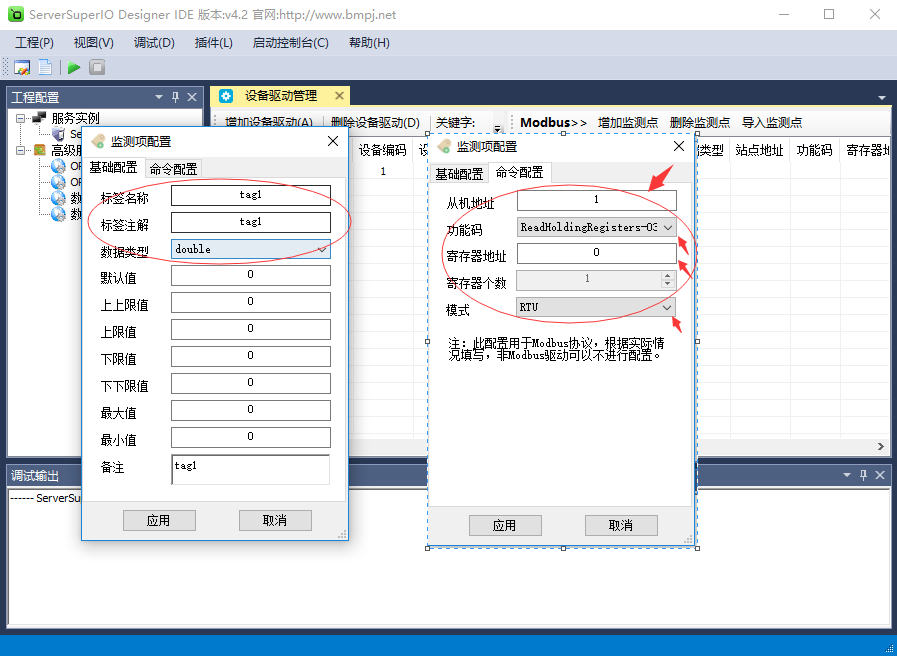Pin the 调试输出 panel
The width and height of the screenshot is (897, 656).
click(863, 475)
